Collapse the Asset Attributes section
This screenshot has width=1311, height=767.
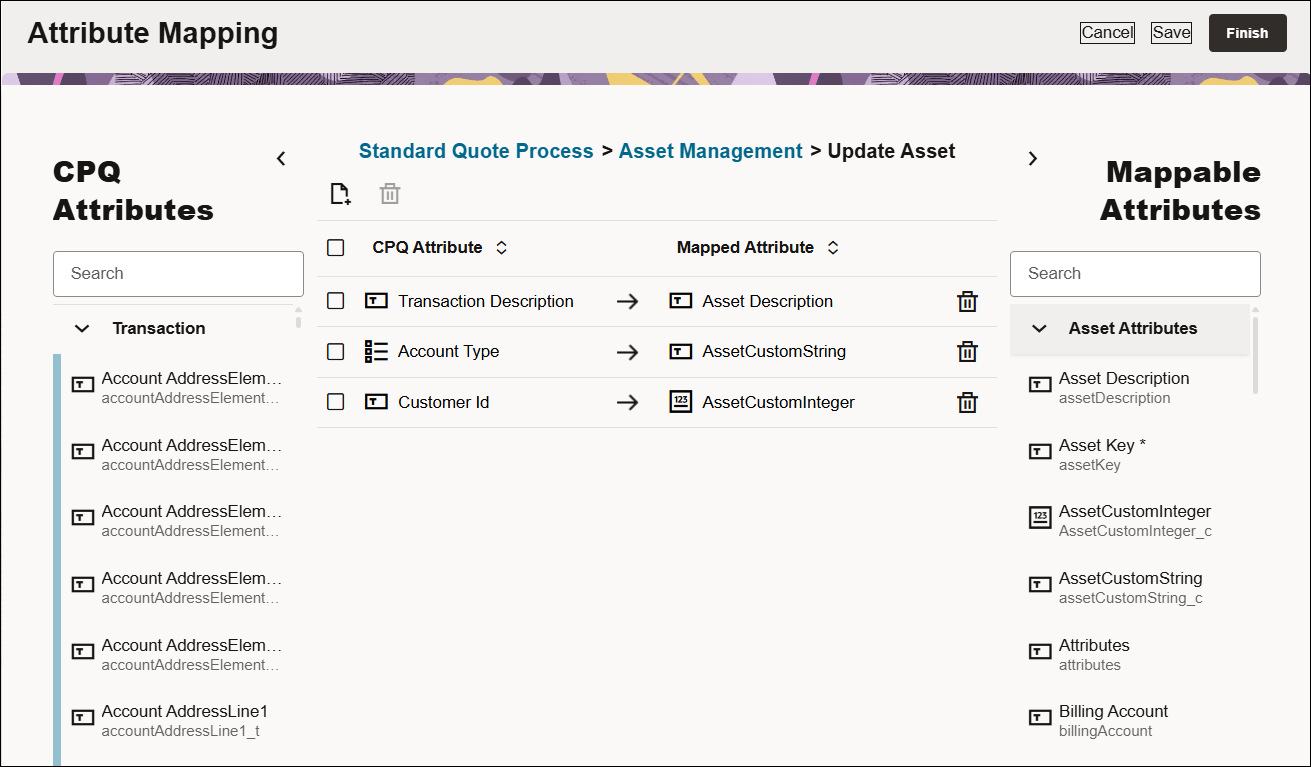point(1038,327)
